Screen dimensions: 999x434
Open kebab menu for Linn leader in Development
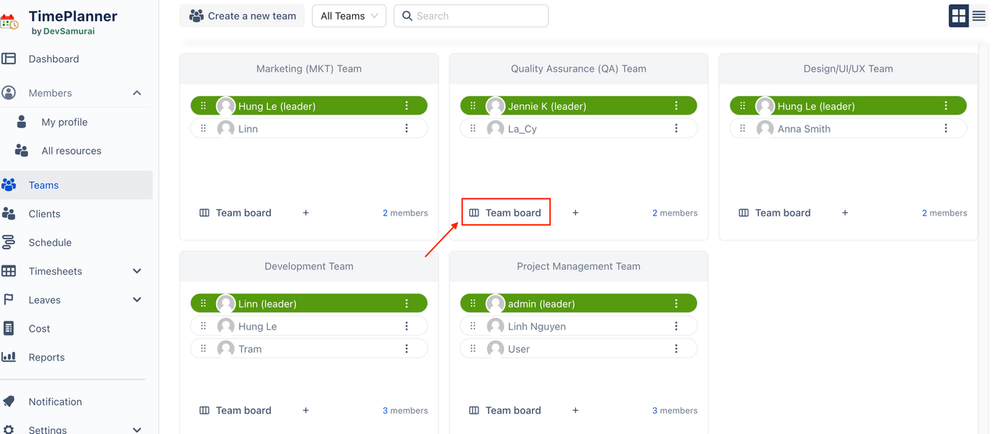point(406,304)
